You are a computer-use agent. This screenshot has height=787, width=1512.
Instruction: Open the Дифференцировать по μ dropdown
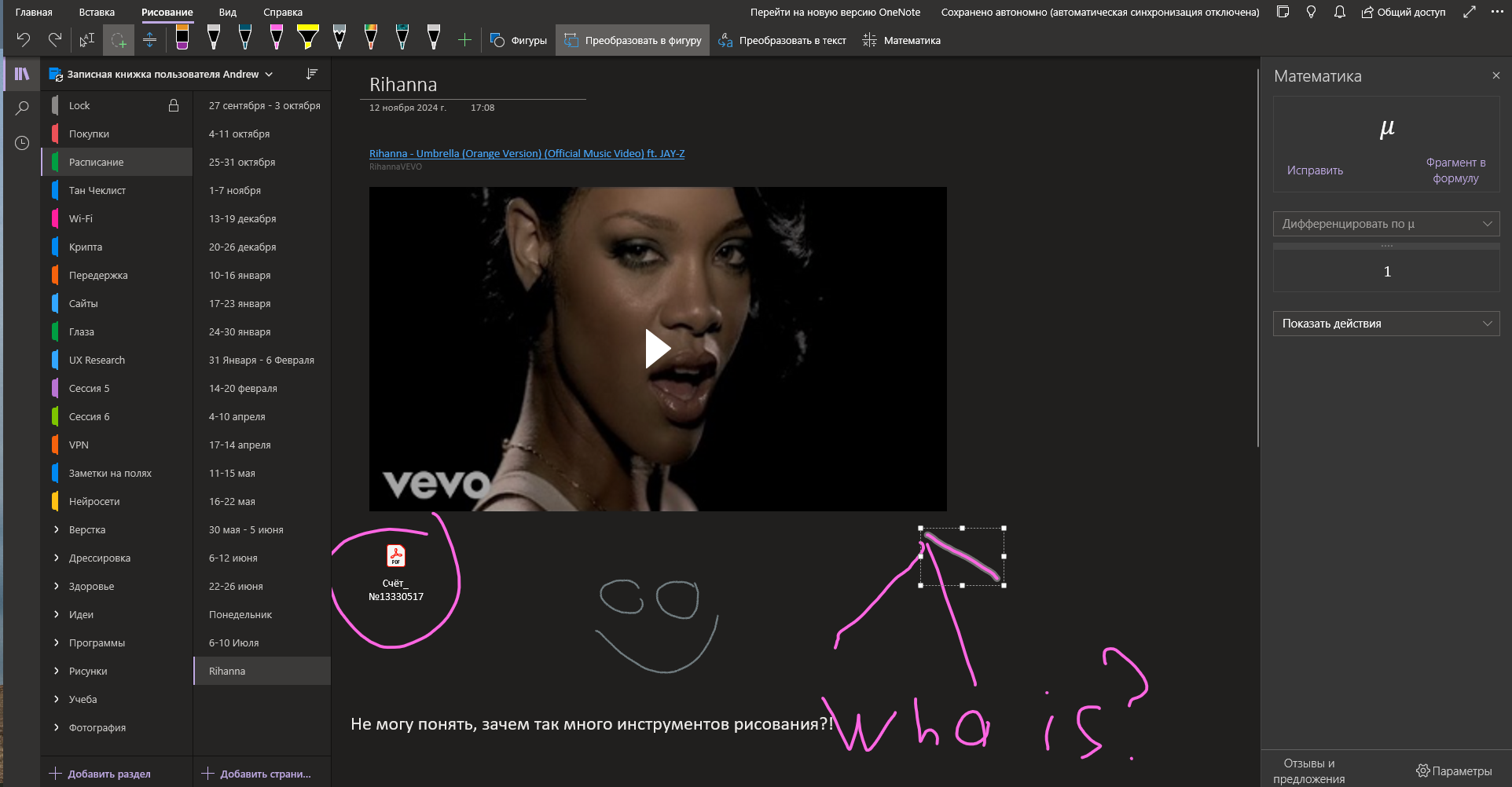(1386, 224)
